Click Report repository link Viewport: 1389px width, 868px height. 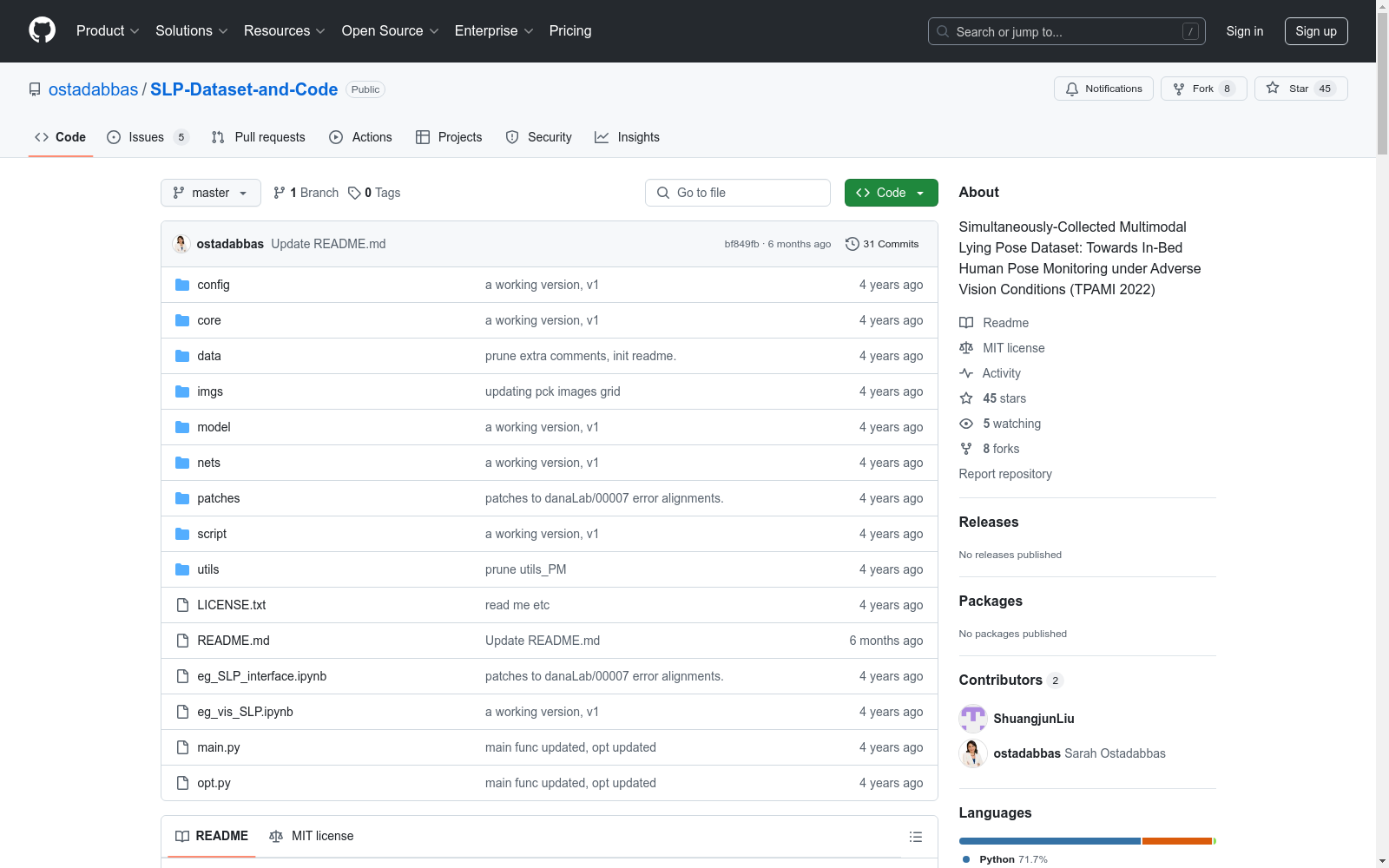click(1005, 474)
